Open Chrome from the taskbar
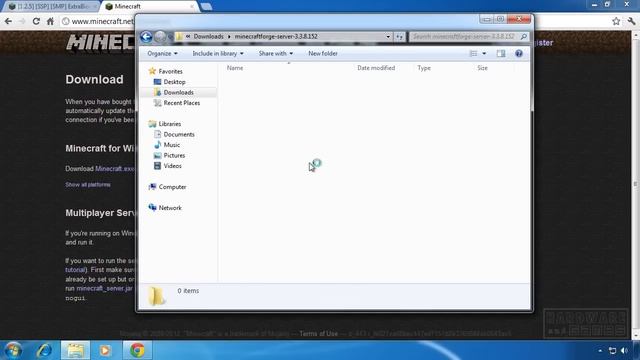640x360 pixels. (138, 350)
